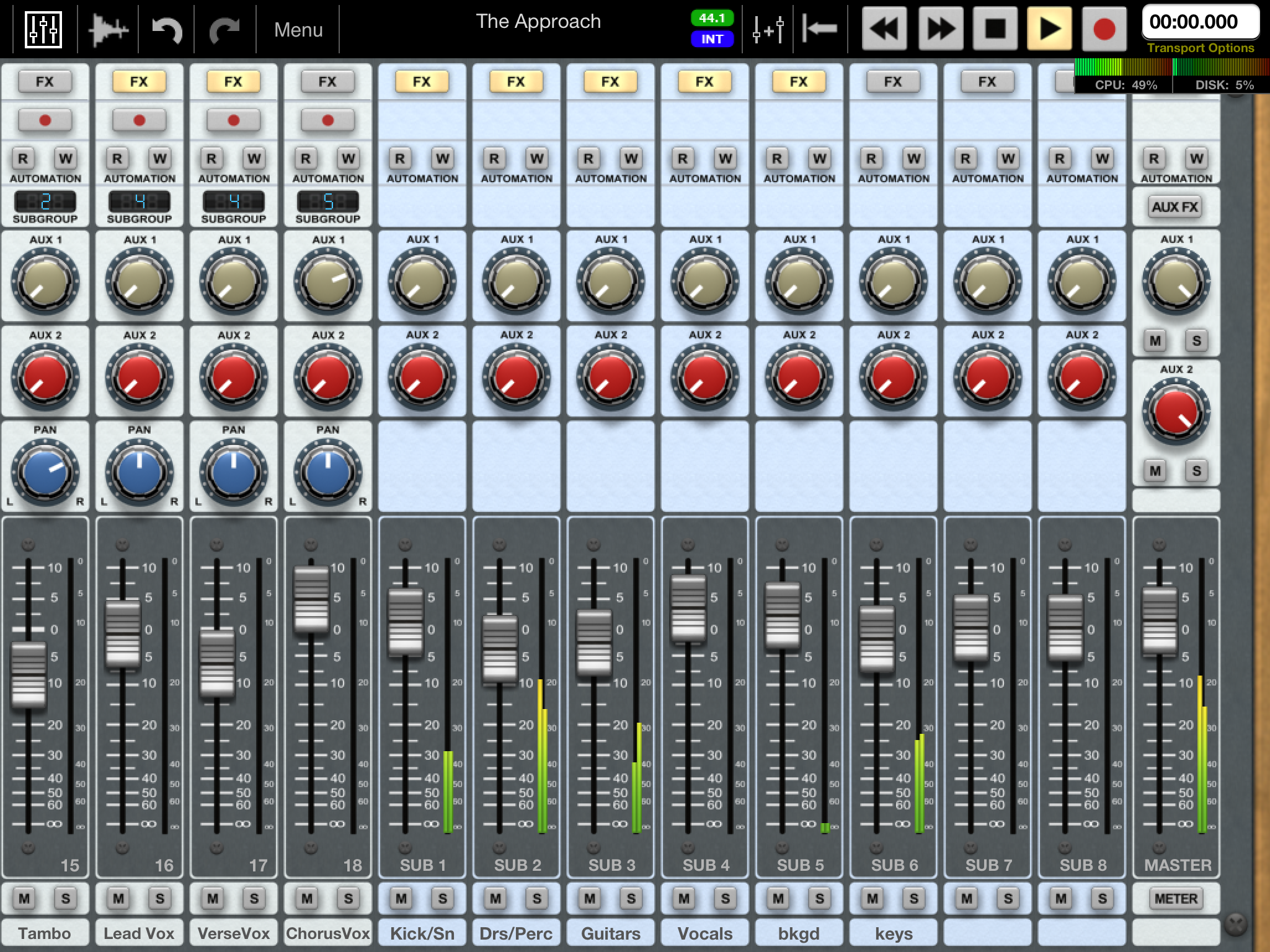
Task: Open subgroup selector on Lead Vox channel
Action: point(140,201)
